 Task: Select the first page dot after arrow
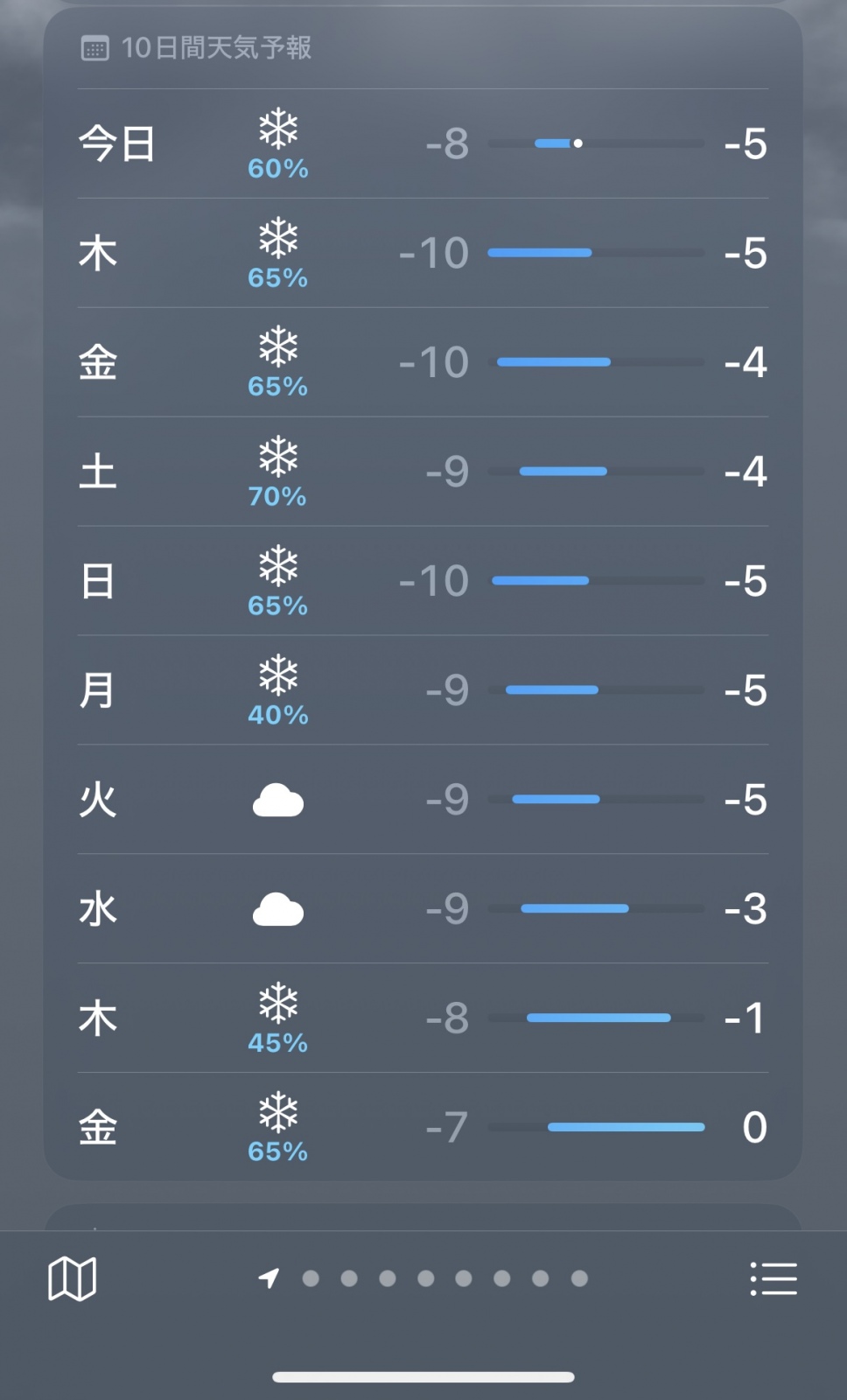(x=311, y=1278)
